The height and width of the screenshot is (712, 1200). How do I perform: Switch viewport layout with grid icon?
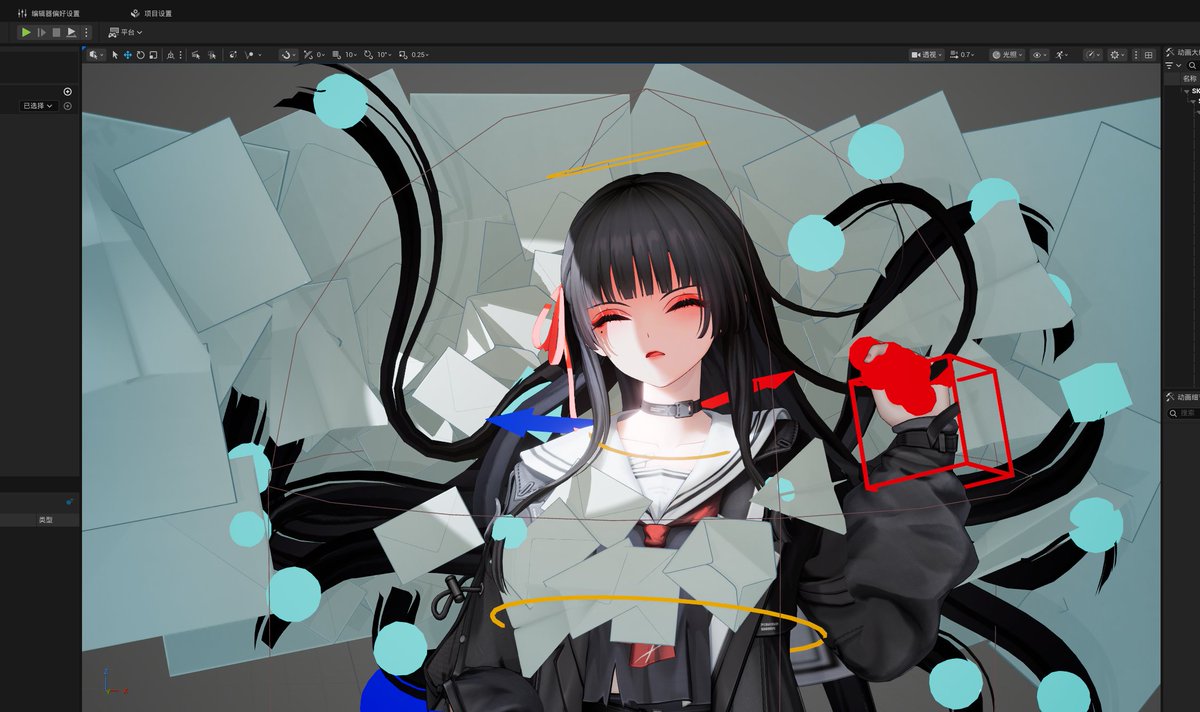1148,55
